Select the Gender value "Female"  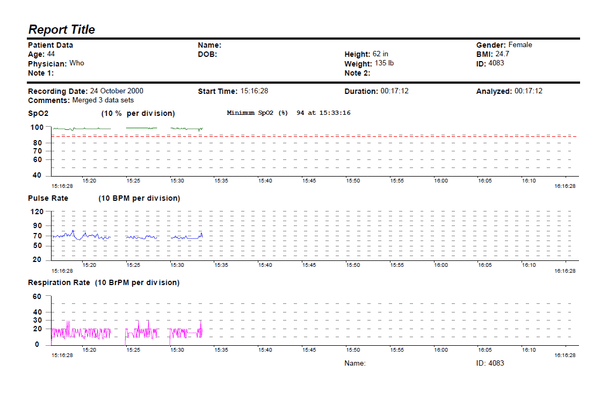[x=520, y=45]
